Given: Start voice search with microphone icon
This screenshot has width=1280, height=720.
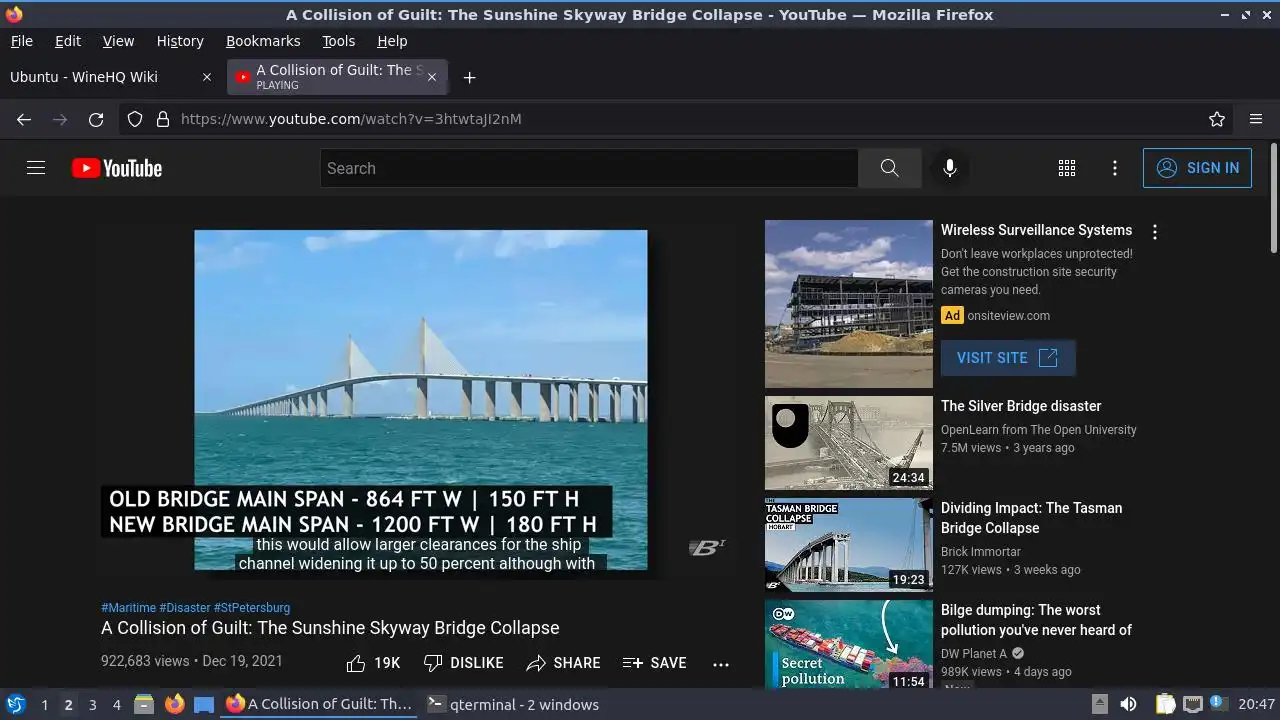Looking at the screenshot, I should [950, 168].
